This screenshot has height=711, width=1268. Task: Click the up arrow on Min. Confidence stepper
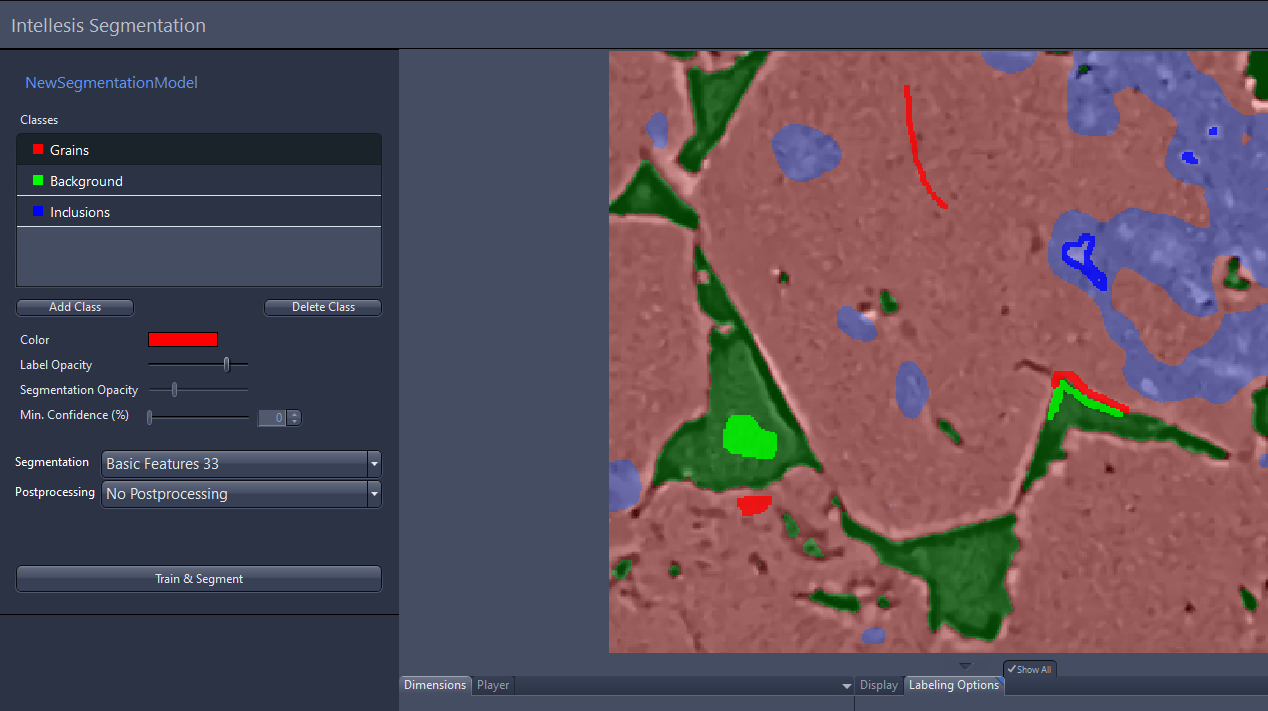(294, 410)
